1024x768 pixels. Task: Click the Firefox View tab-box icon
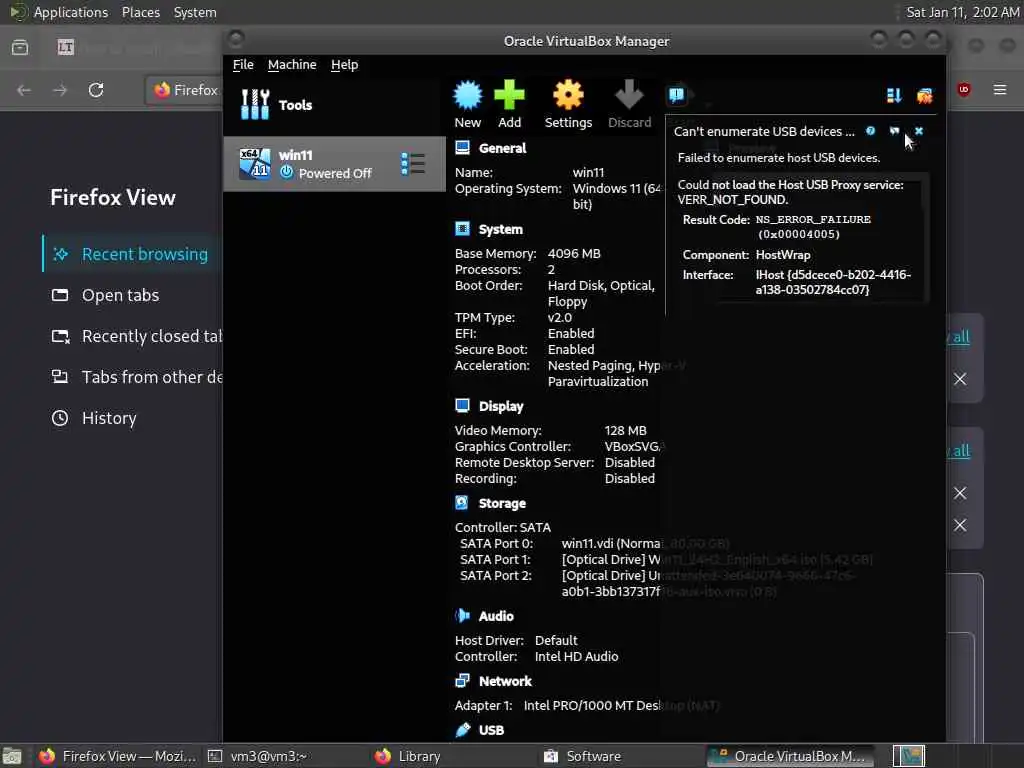[20, 47]
